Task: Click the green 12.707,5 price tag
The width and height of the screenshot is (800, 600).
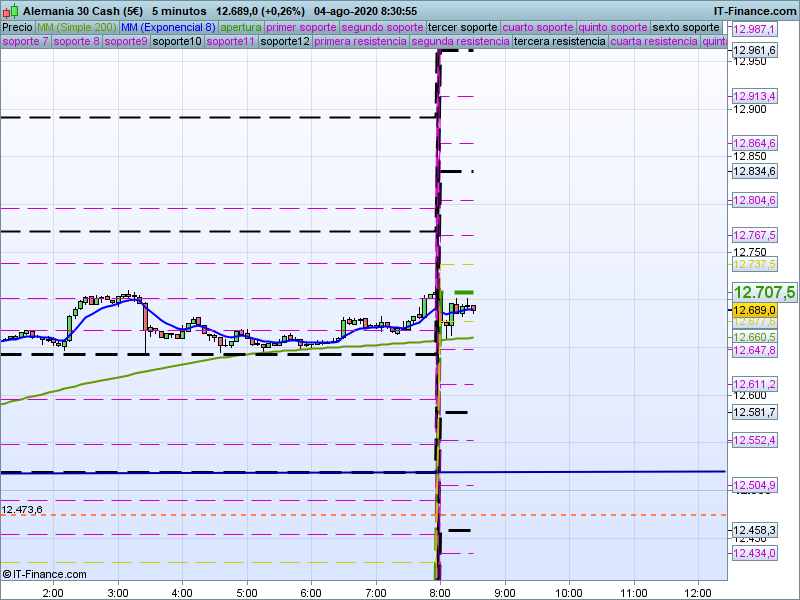Action: click(x=764, y=292)
